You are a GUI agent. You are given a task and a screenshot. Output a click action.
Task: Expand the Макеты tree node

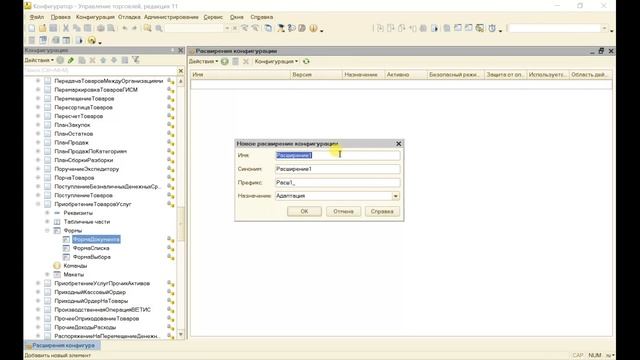pos(47,275)
